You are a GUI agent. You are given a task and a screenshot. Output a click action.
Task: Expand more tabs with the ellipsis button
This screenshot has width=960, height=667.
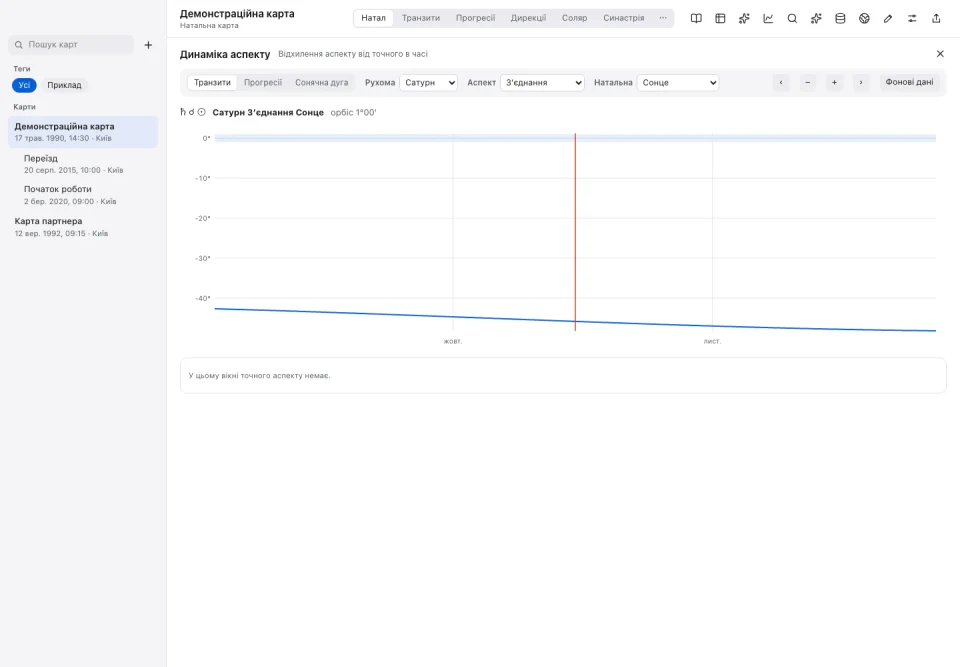pos(663,18)
